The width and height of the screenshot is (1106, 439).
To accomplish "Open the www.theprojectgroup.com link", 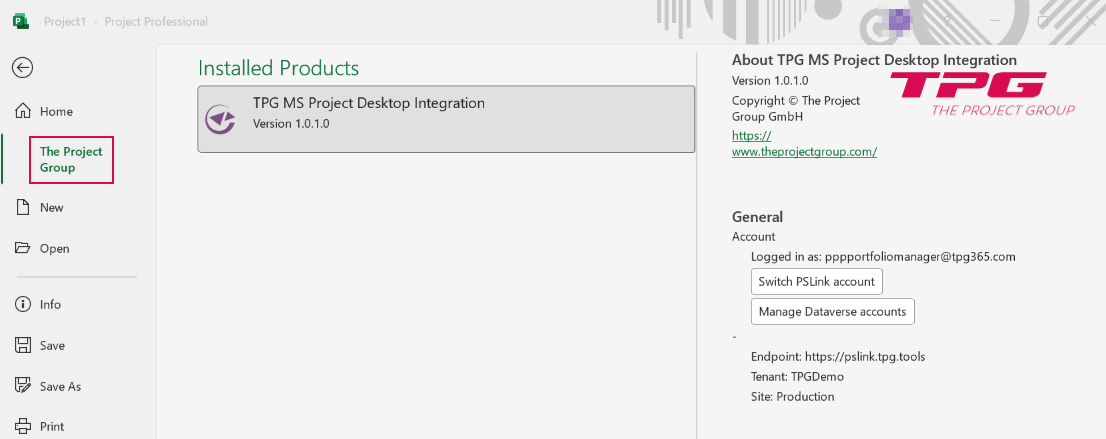I will (804, 143).
